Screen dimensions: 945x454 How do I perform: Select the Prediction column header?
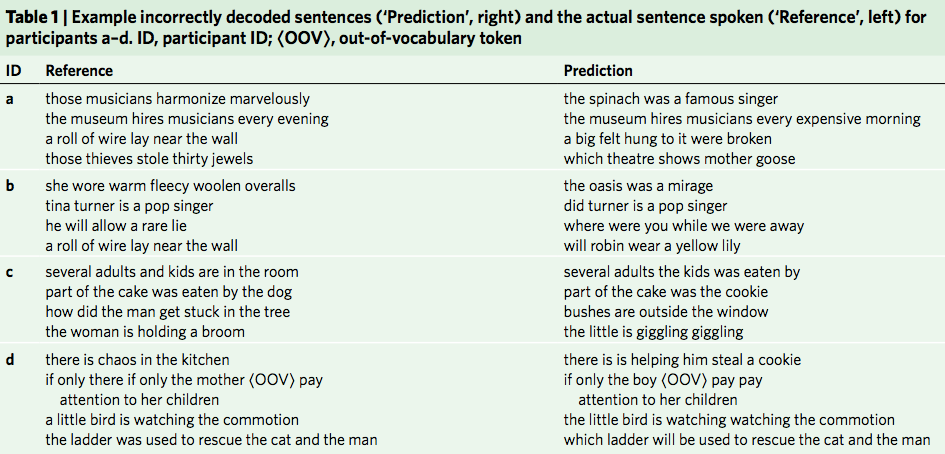(598, 71)
